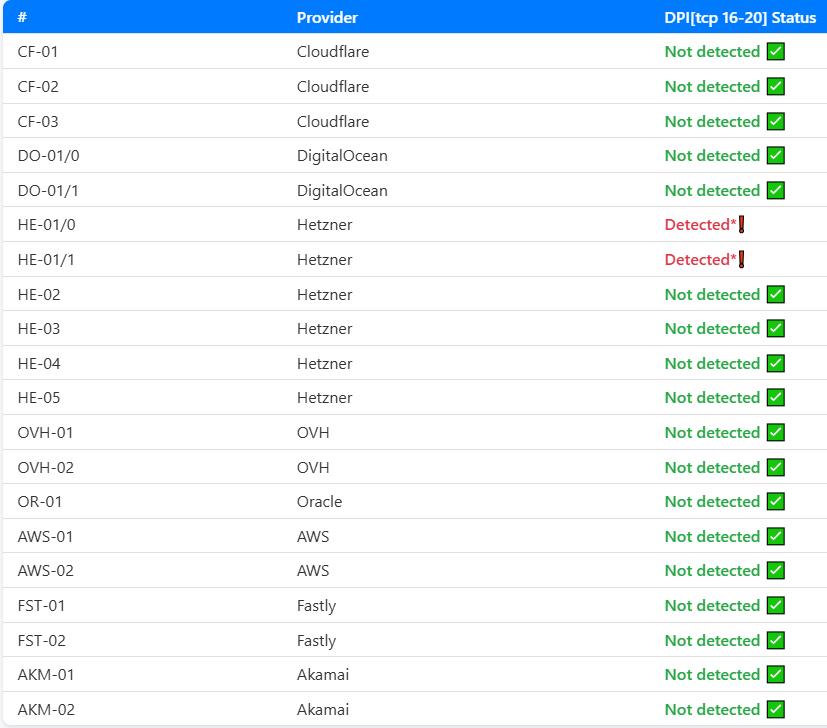Viewport: 827px width, 728px height.
Task: Click 'Hetzner' provider in HE-01/0 row
Action: pyautogui.click(x=324, y=225)
